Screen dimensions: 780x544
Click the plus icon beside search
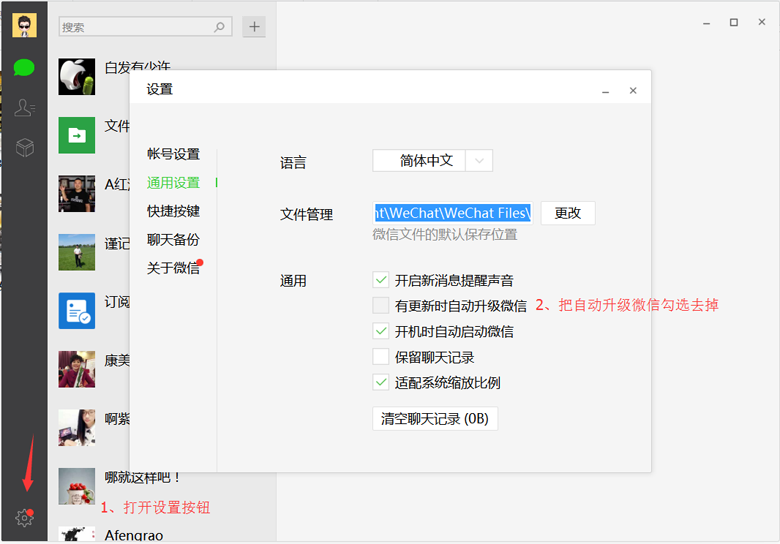tap(254, 27)
